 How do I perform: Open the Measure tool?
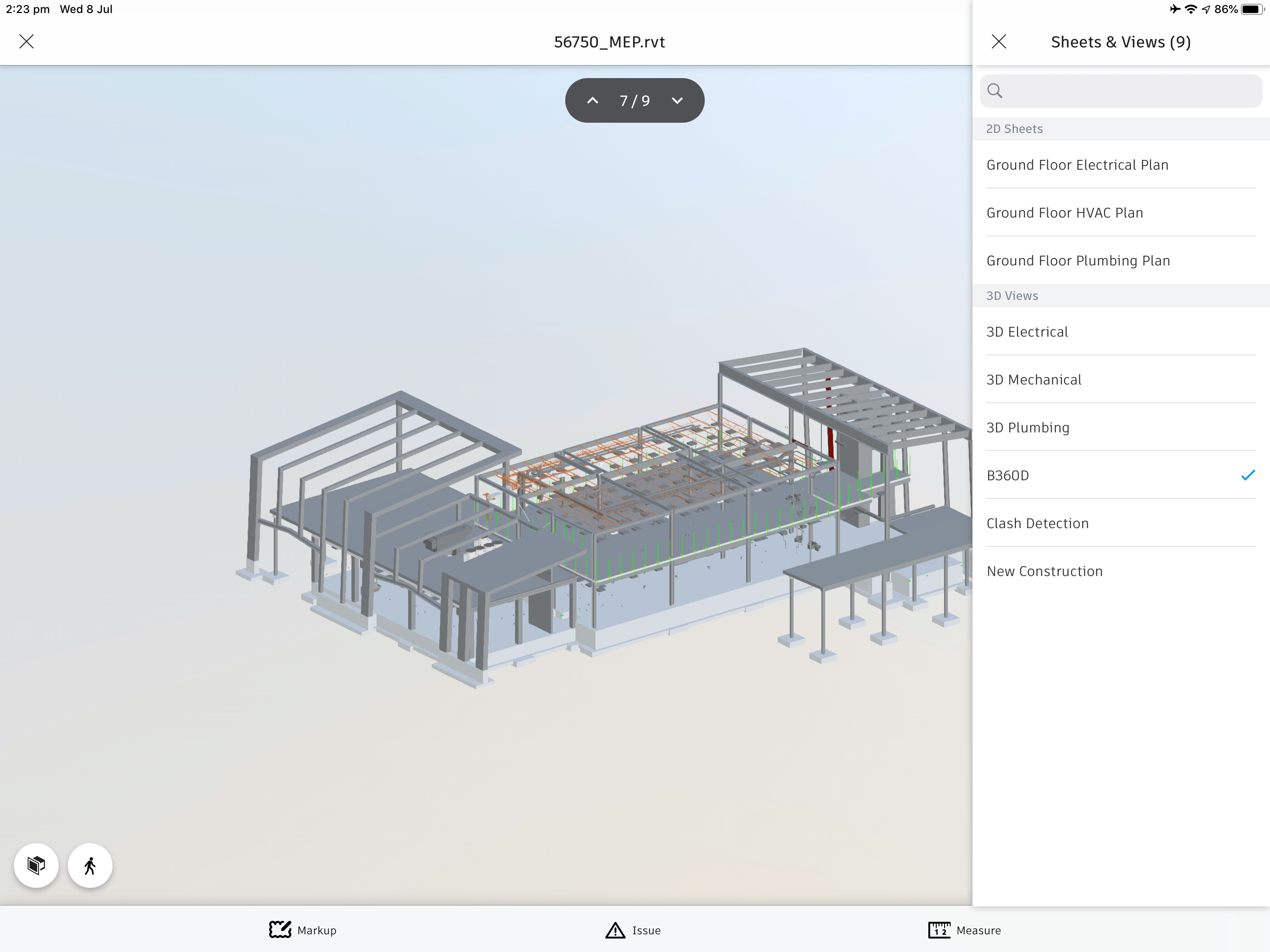965,930
